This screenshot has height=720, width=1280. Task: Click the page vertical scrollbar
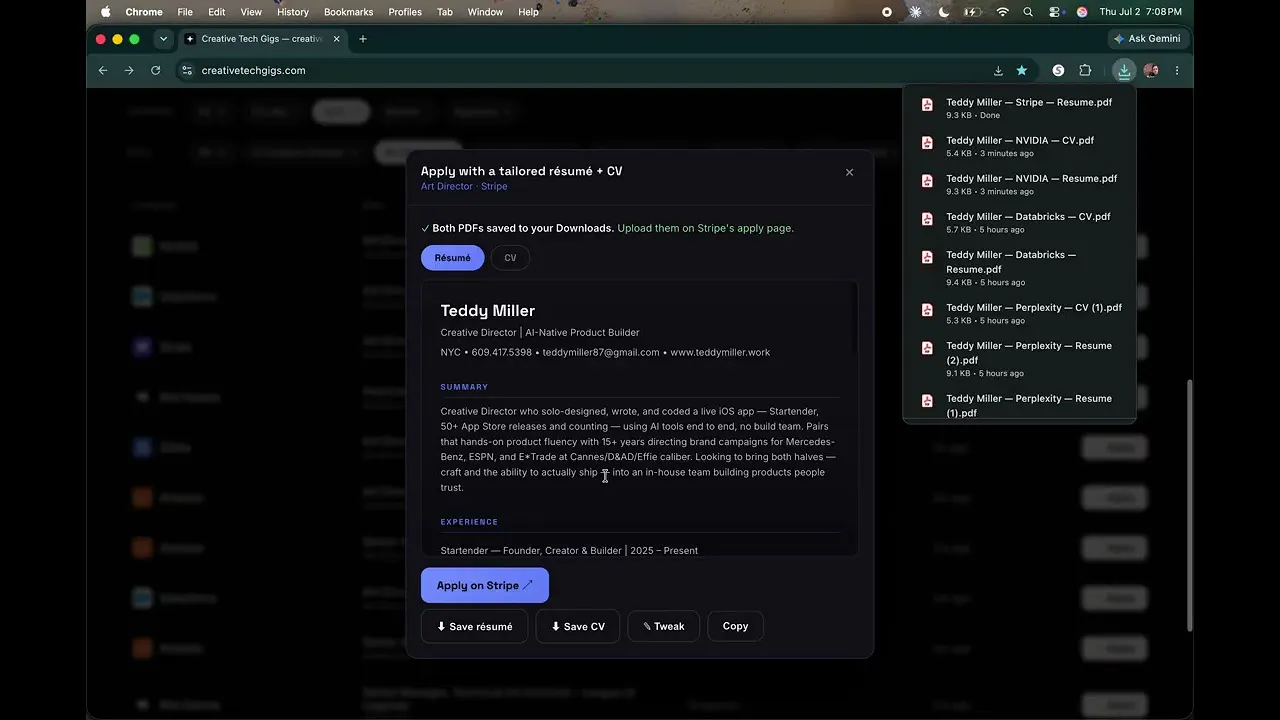point(1189,505)
